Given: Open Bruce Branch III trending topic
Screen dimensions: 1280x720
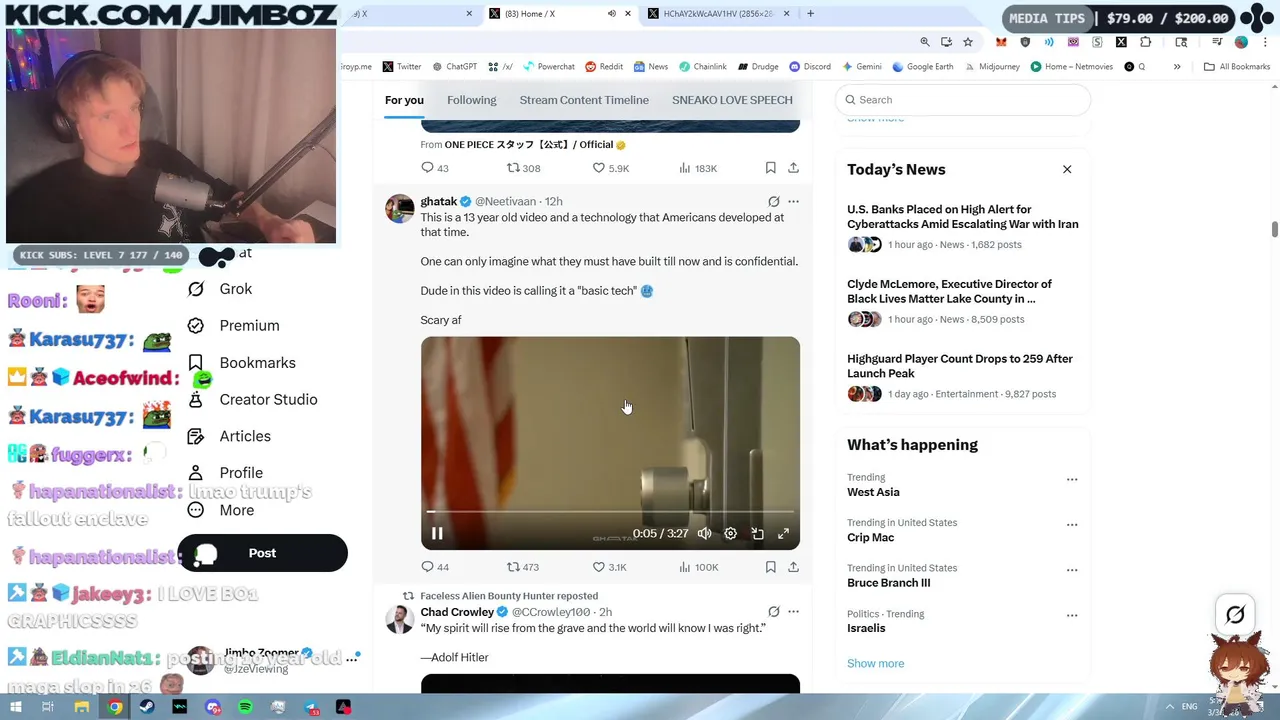Looking at the screenshot, I should tap(888, 583).
